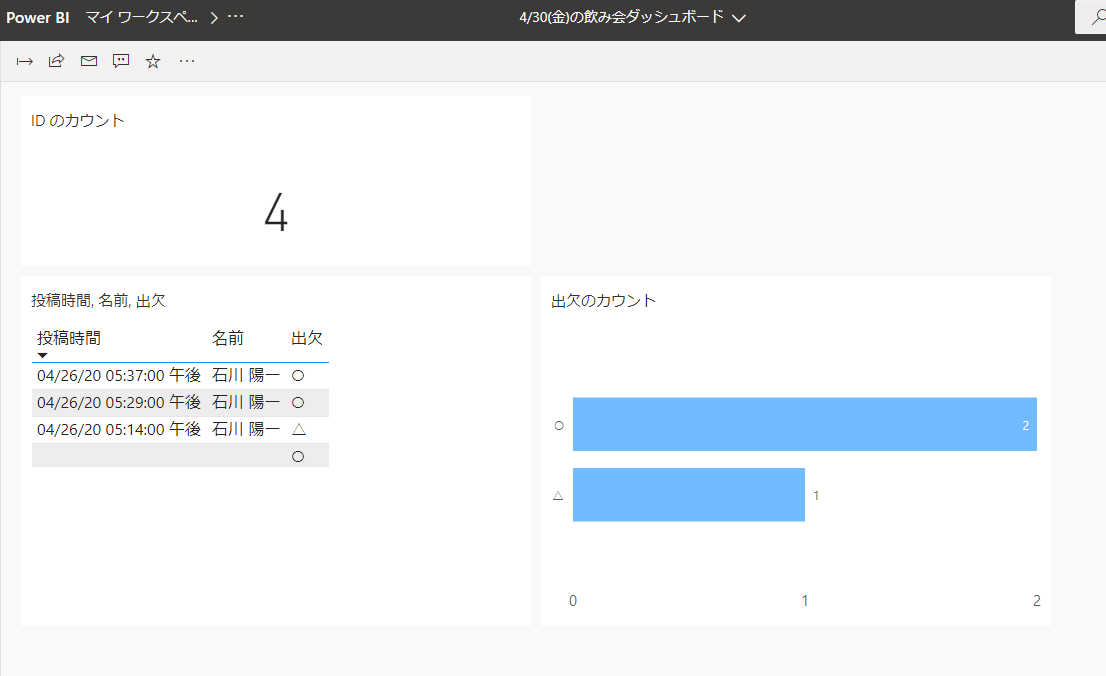This screenshot has height=676, width=1106.
Task: Click axis value 1 at chart bottom
Action: tap(805, 600)
